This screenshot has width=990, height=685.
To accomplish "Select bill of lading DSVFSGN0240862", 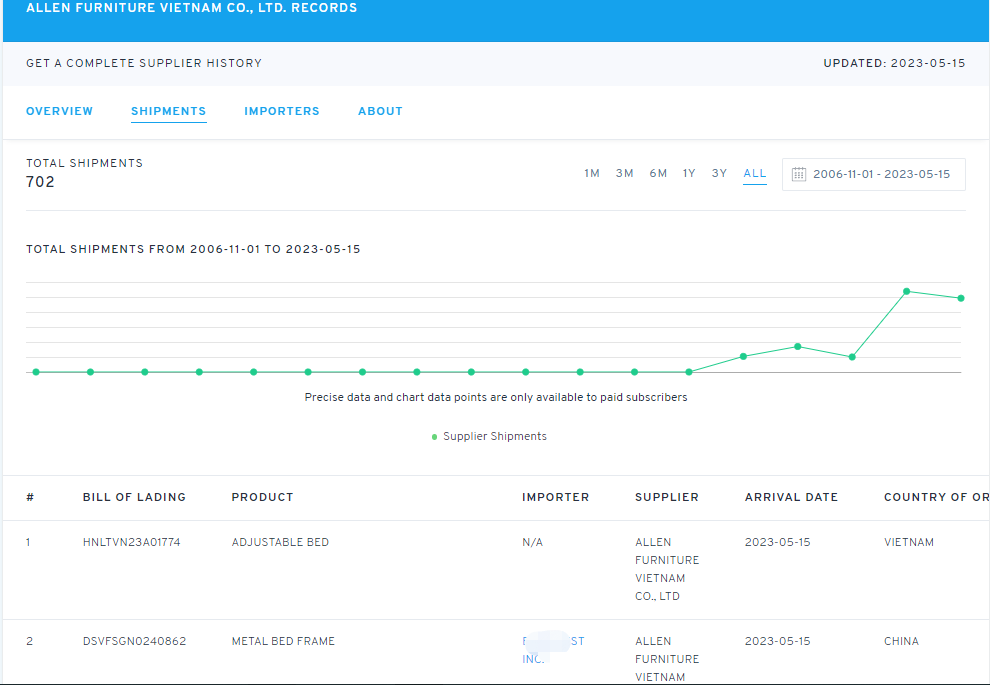I will click(134, 641).
